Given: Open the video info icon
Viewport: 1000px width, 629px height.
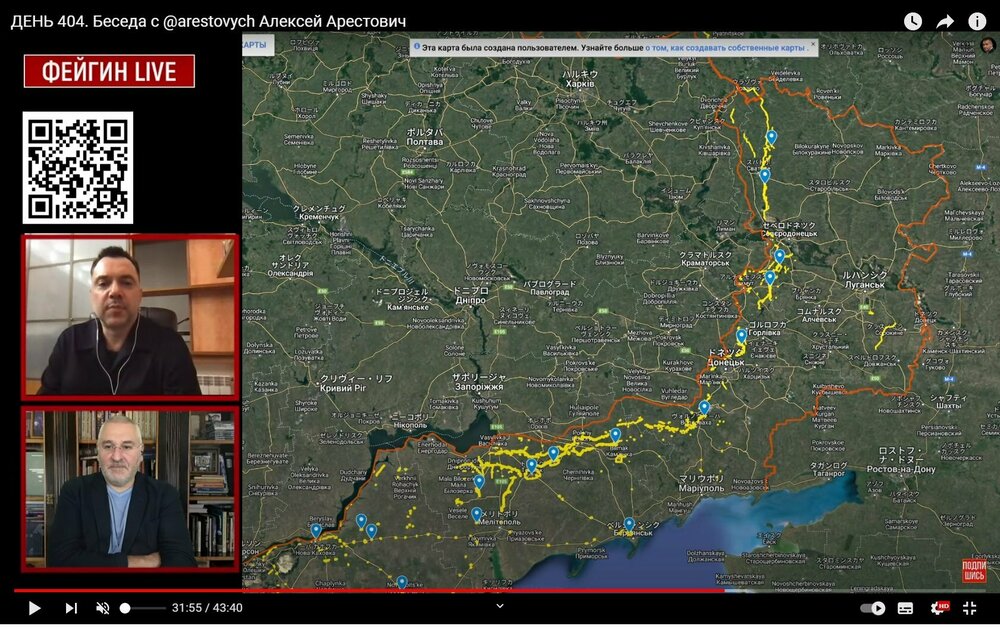Looking at the screenshot, I should 977,21.
